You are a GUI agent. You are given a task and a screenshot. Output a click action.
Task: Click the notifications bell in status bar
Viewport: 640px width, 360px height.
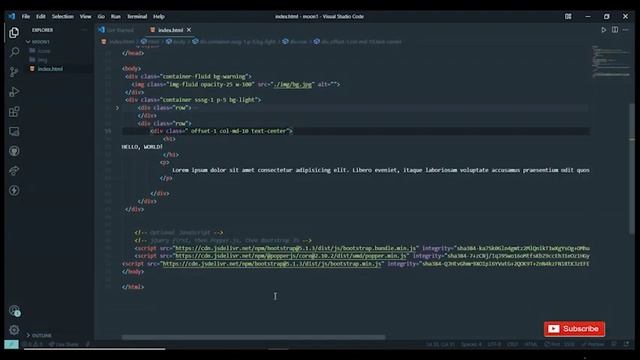tap(627, 344)
